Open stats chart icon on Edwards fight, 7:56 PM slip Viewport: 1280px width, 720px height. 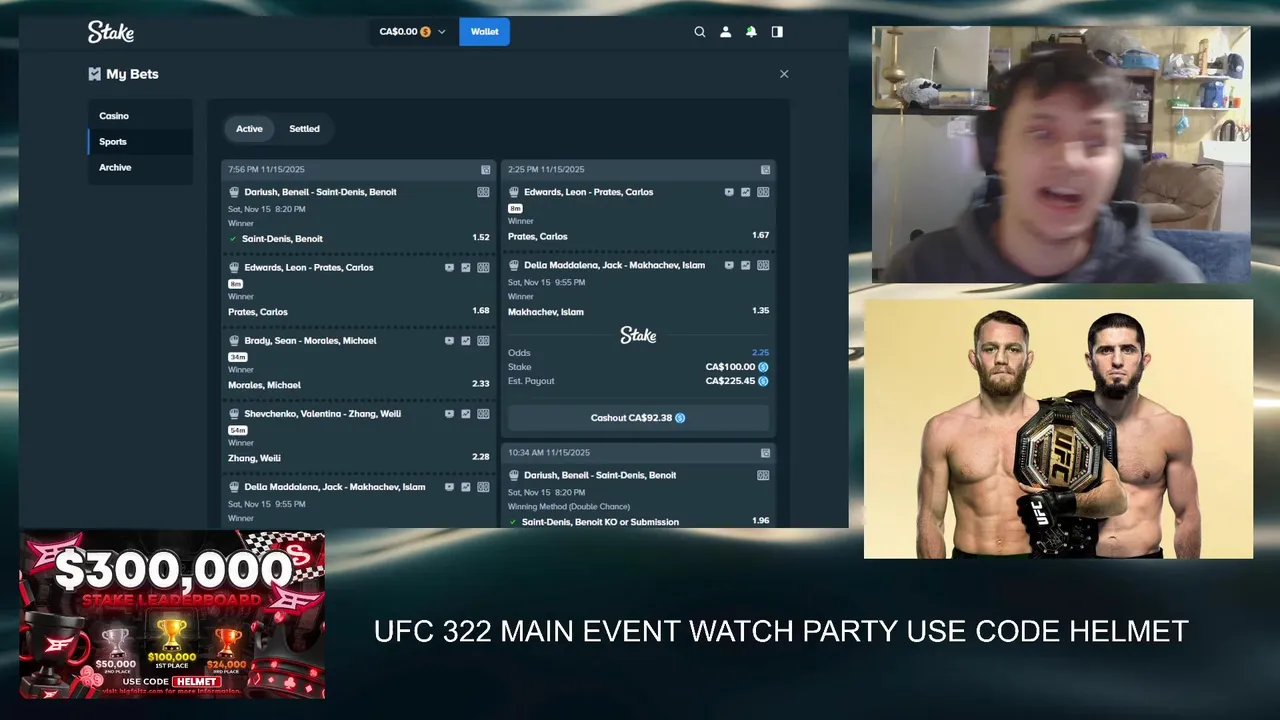466,268
